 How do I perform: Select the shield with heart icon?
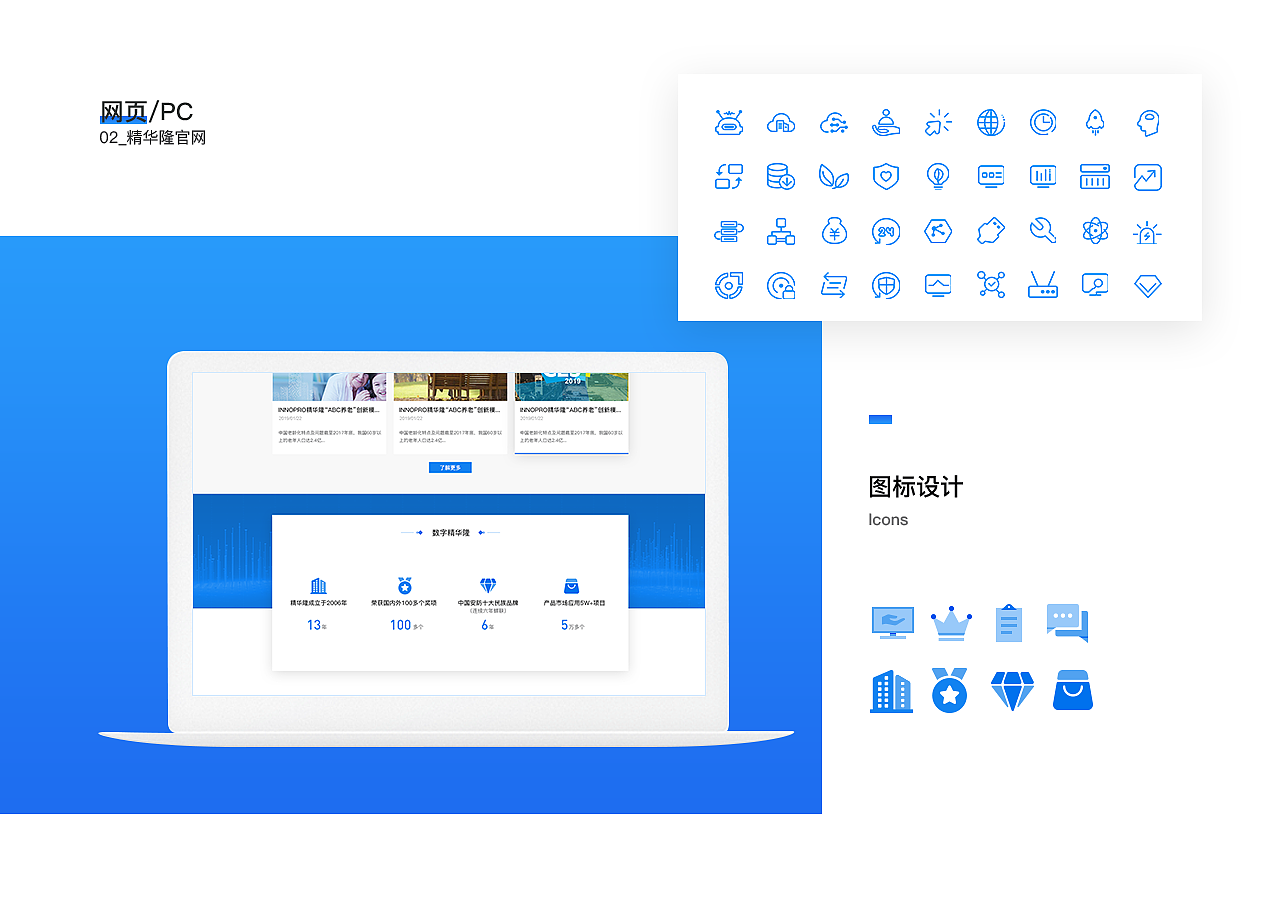click(x=887, y=176)
